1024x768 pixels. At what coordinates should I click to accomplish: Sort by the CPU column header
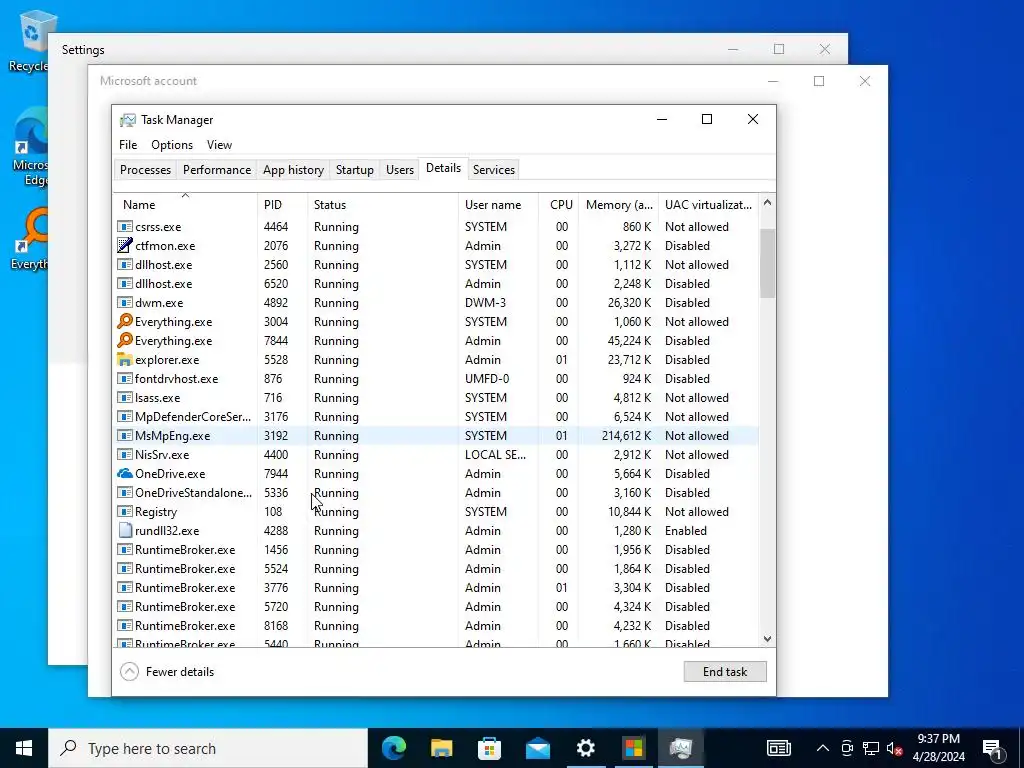(560, 204)
